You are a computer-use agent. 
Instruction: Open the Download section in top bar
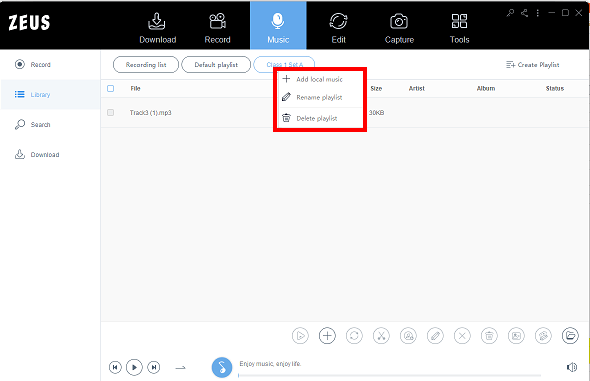click(x=158, y=28)
